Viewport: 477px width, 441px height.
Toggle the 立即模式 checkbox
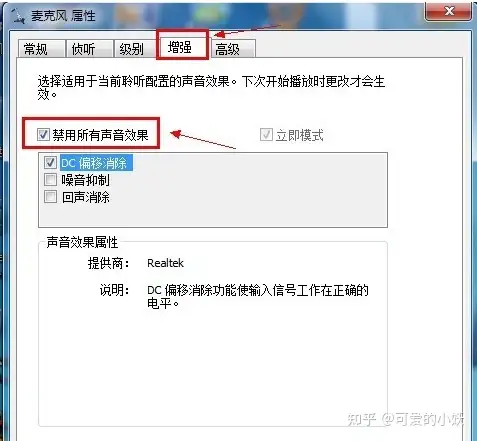coord(266,135)
